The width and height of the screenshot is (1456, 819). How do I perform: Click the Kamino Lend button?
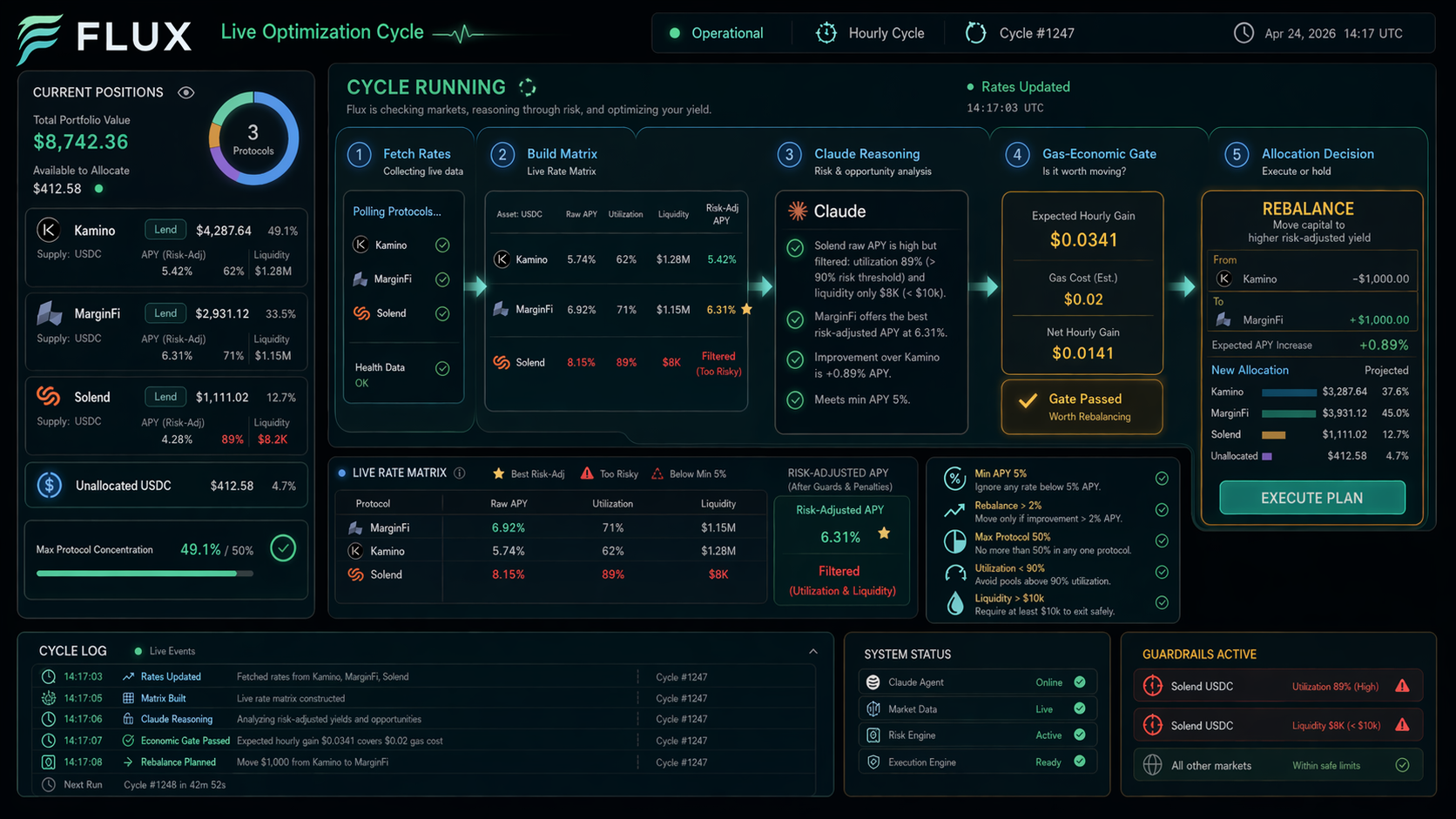pyautogui.click(x=165, y=230)
